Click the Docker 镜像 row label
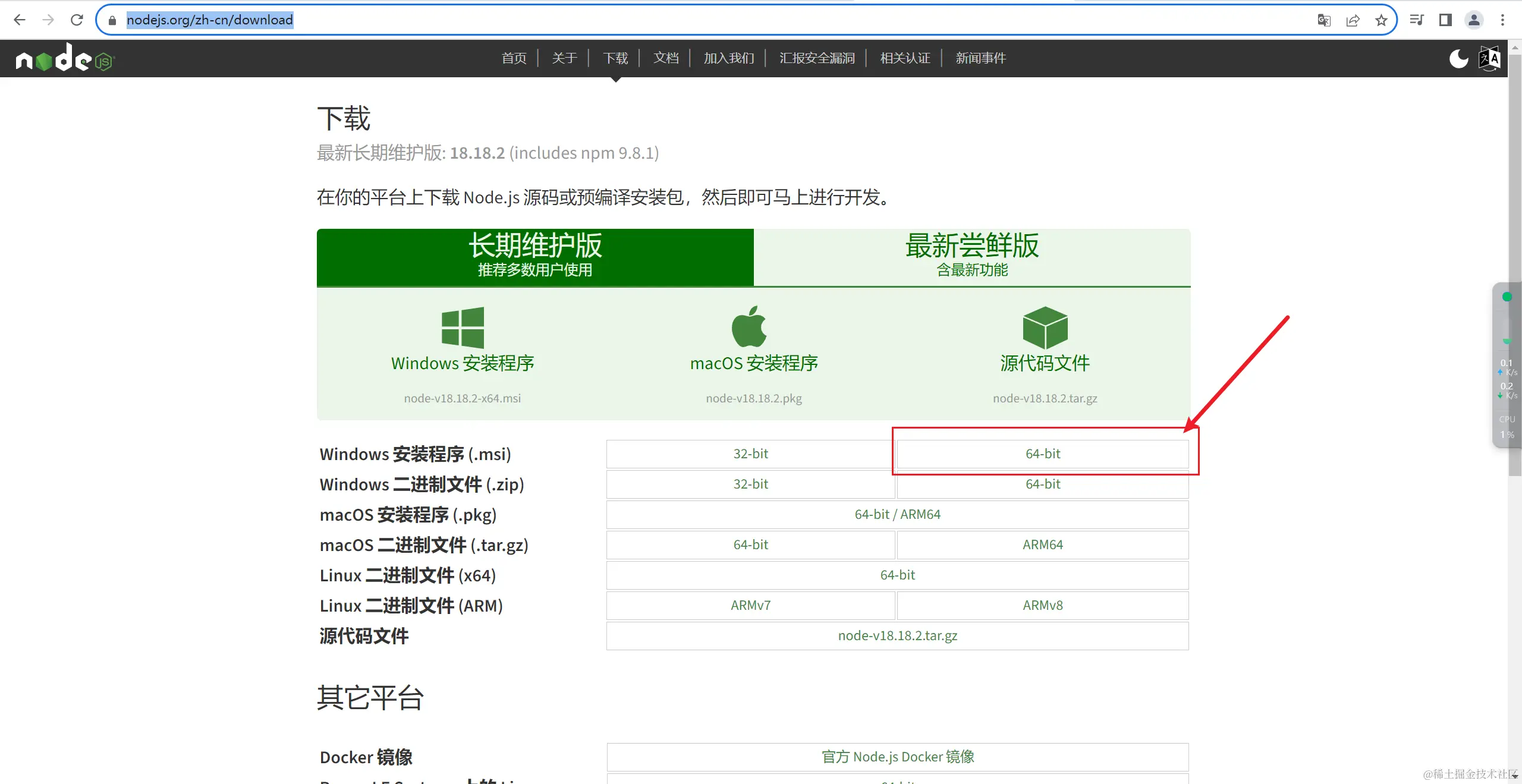The image size is (1522, 784). (x=366, y=757)
